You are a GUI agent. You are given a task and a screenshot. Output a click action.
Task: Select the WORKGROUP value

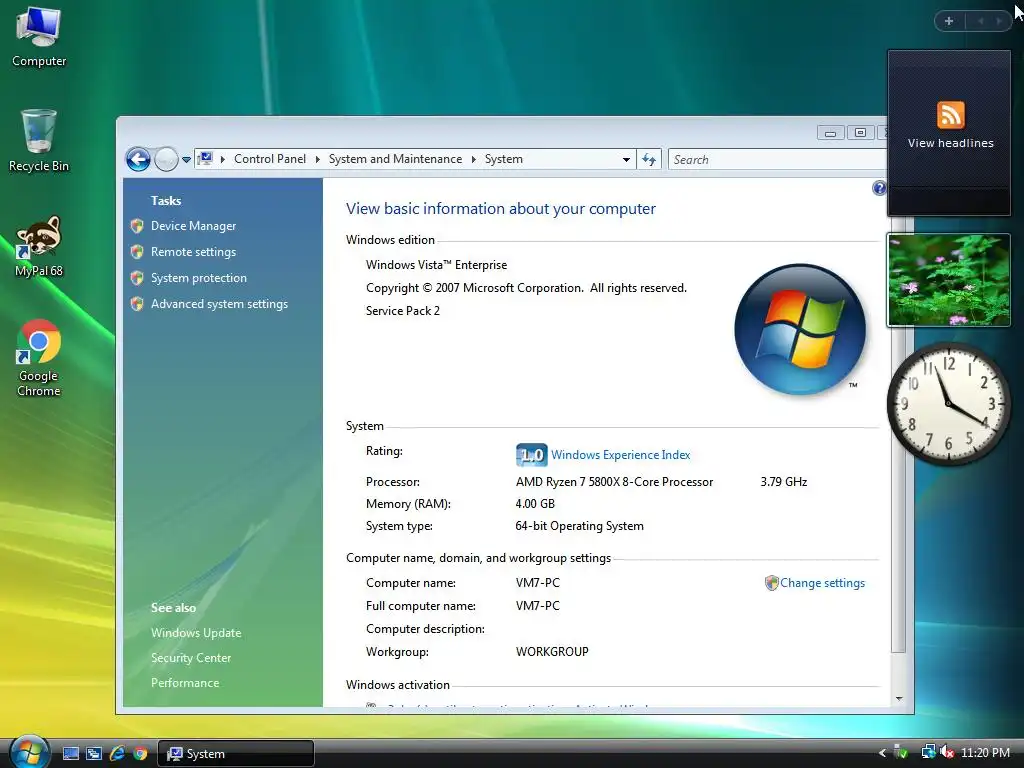click(x=552, y=651)
